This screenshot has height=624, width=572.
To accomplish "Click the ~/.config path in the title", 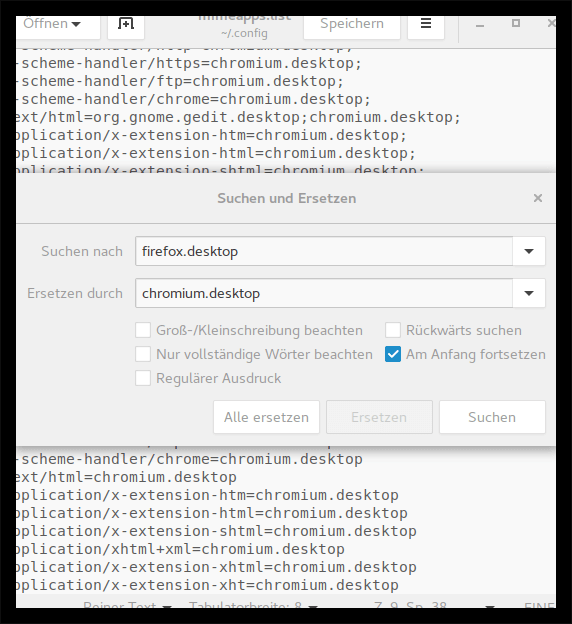I will coord(244,33).
